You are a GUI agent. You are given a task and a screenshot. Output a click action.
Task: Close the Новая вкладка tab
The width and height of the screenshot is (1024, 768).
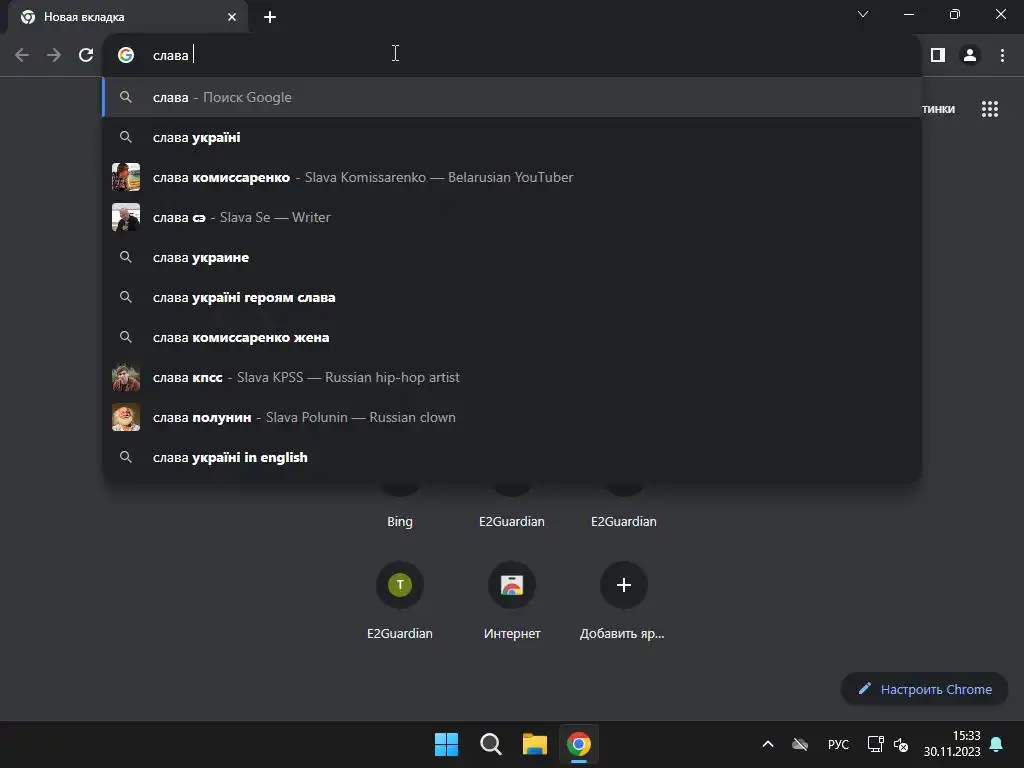(x=232, y=17)
